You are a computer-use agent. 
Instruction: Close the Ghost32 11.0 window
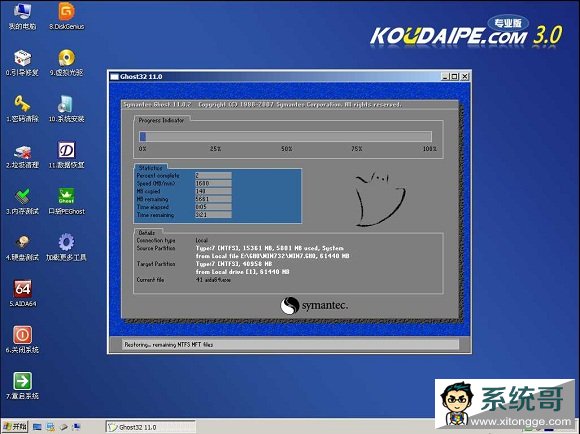pyautogui.click(x=465, y=77)
